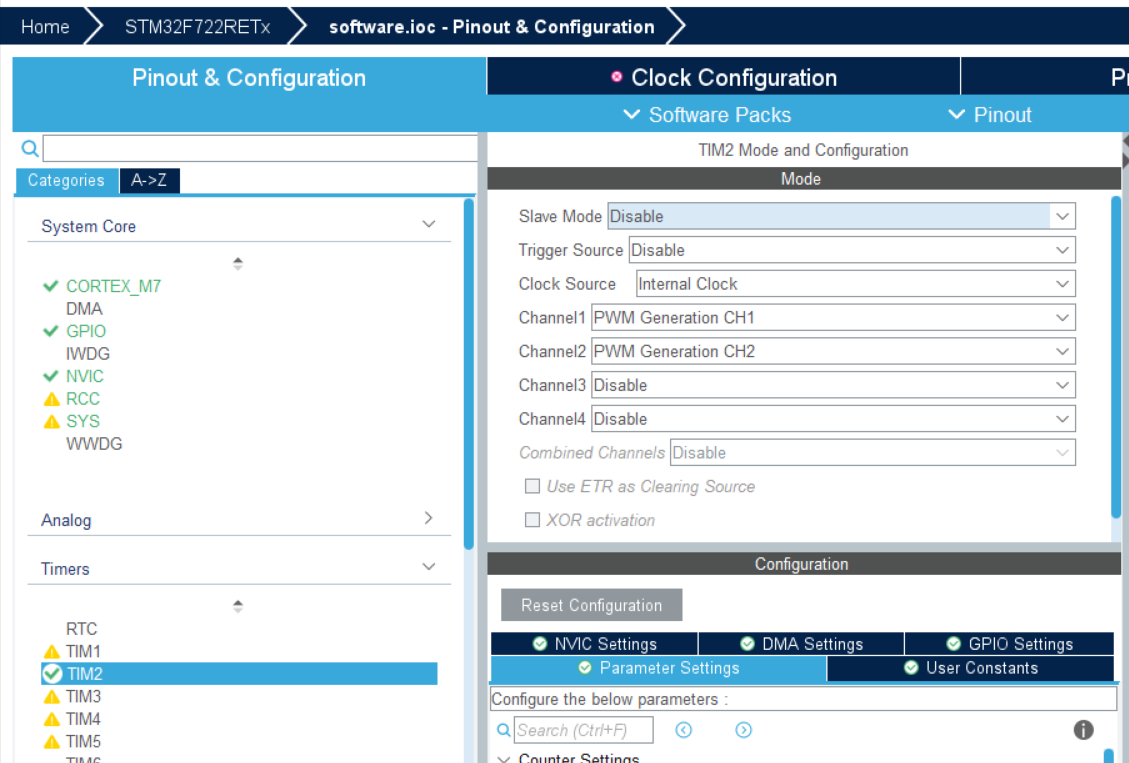Select the Parameter Settings tab
The image size is (1129, 763).
coord(658,668)
